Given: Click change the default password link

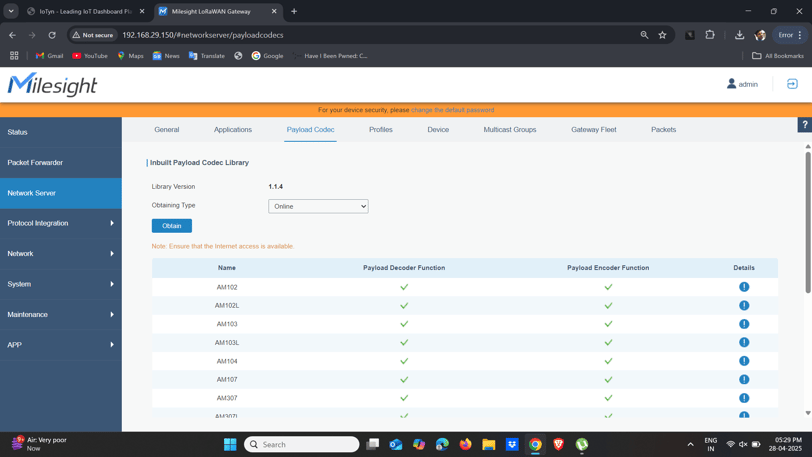Looking at the screenshot, I should pyautogui.click(x=453, y=110).
